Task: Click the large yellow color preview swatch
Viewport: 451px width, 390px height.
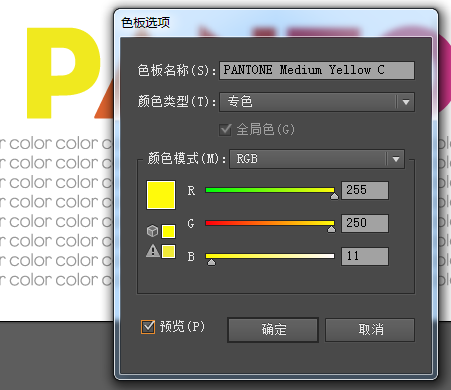Action: tap(161, 195)
